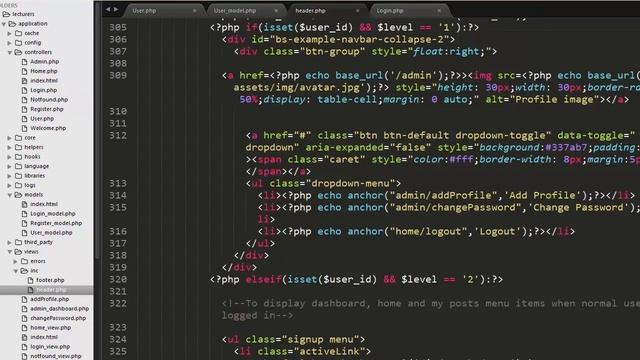Open User_model.php in sidebar
This screenshot has width=640, height=360.
click(51, 233)
